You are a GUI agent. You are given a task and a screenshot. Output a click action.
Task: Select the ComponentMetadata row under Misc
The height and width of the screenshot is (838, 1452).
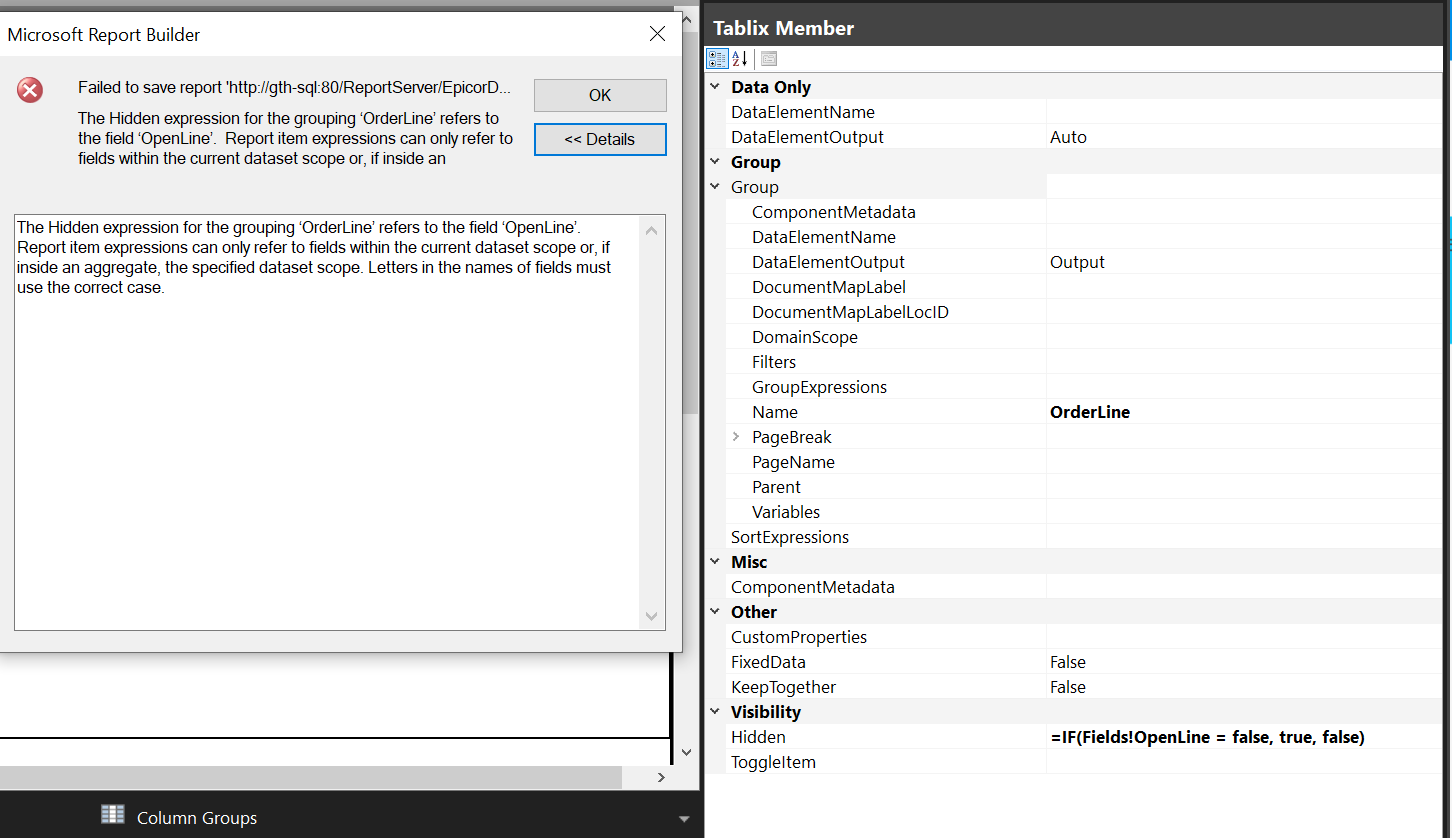pyautogui.click(x=1085, y=587)
